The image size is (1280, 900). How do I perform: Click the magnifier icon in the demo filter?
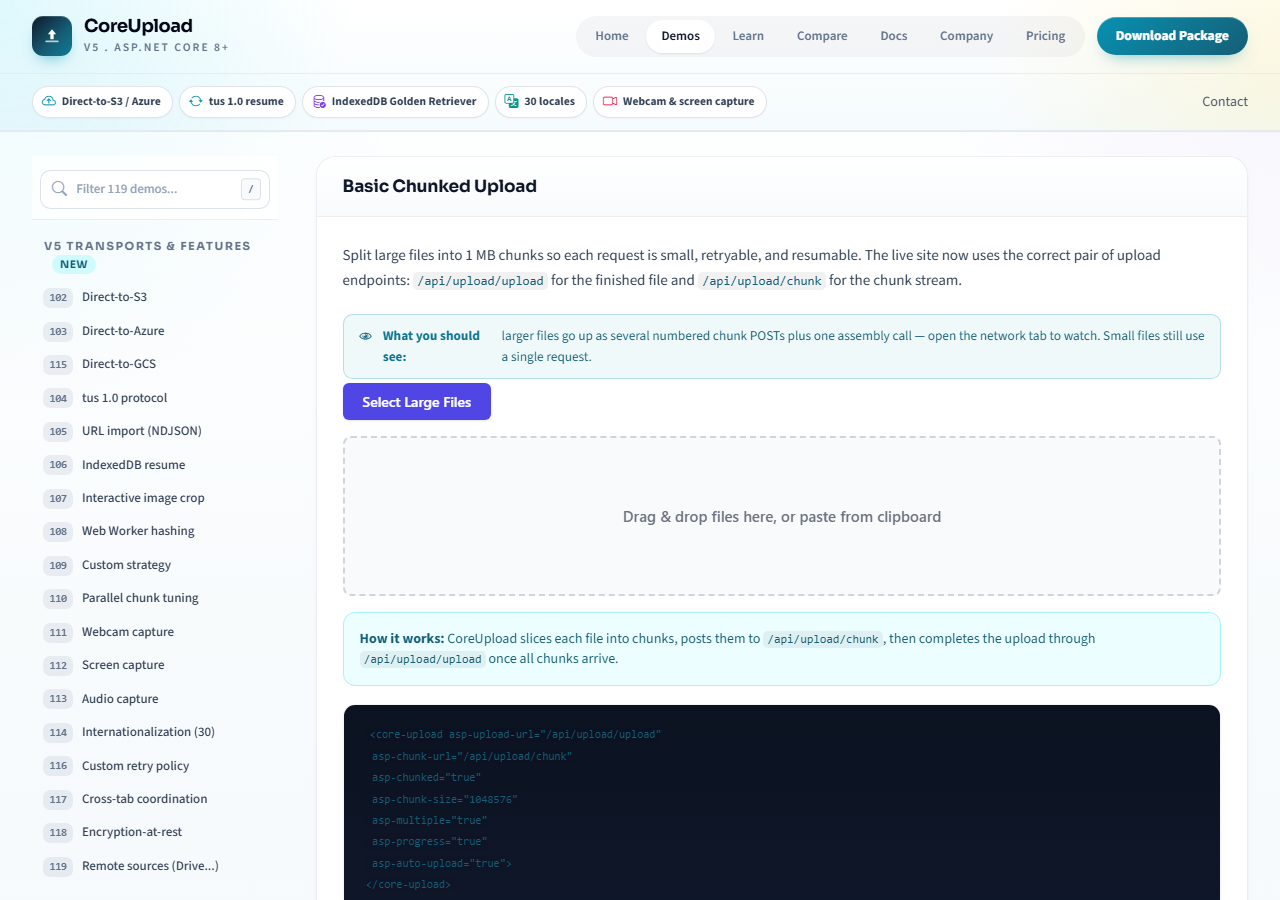59,189
